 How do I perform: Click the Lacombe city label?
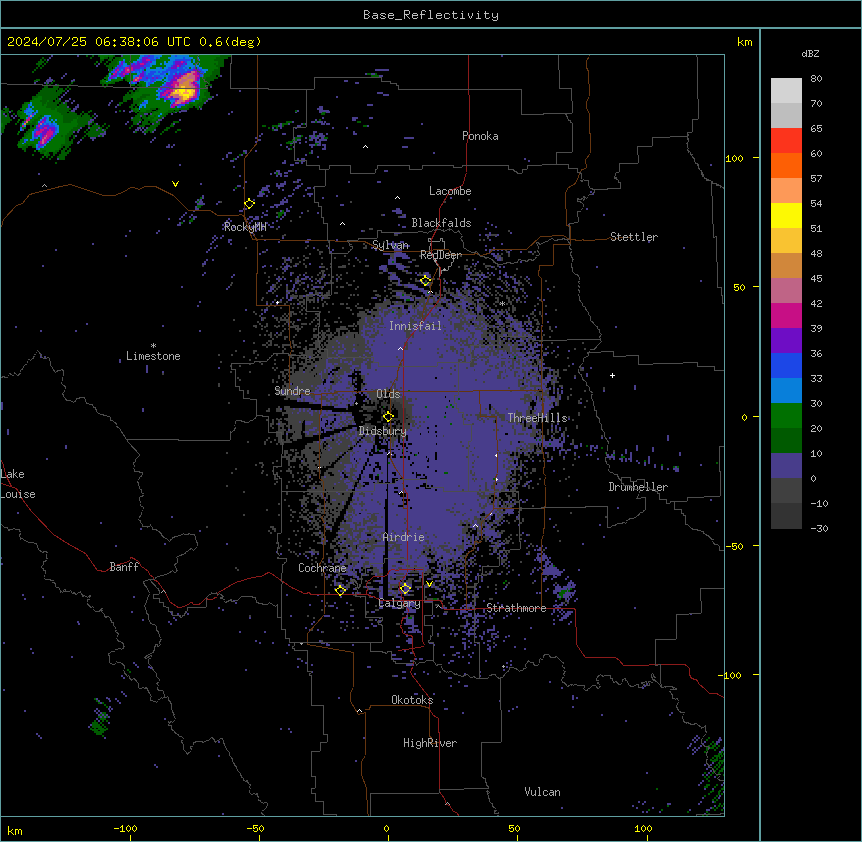(450, 191)
